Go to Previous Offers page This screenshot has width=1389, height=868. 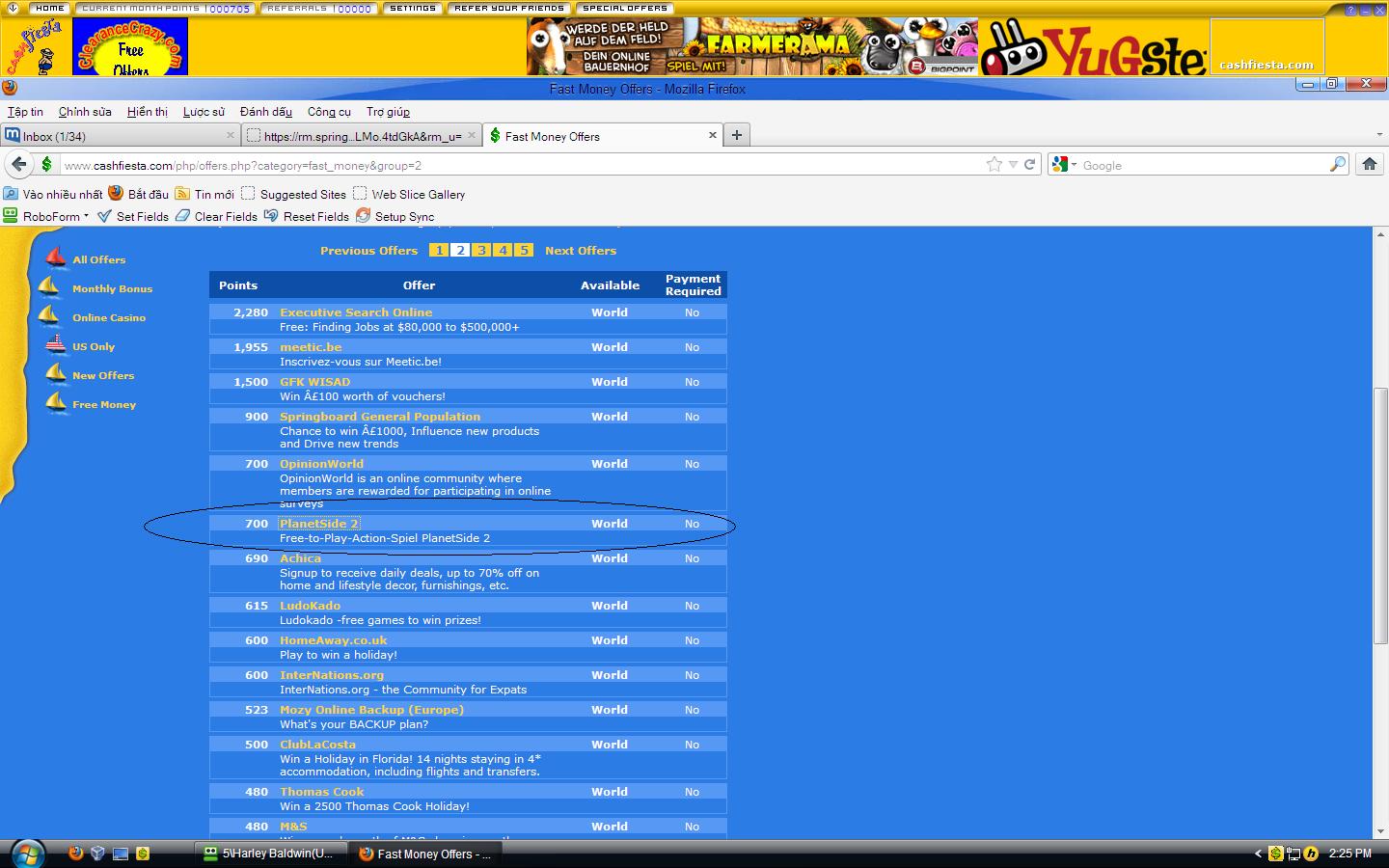pyautogui.click(x=369, y=251)
